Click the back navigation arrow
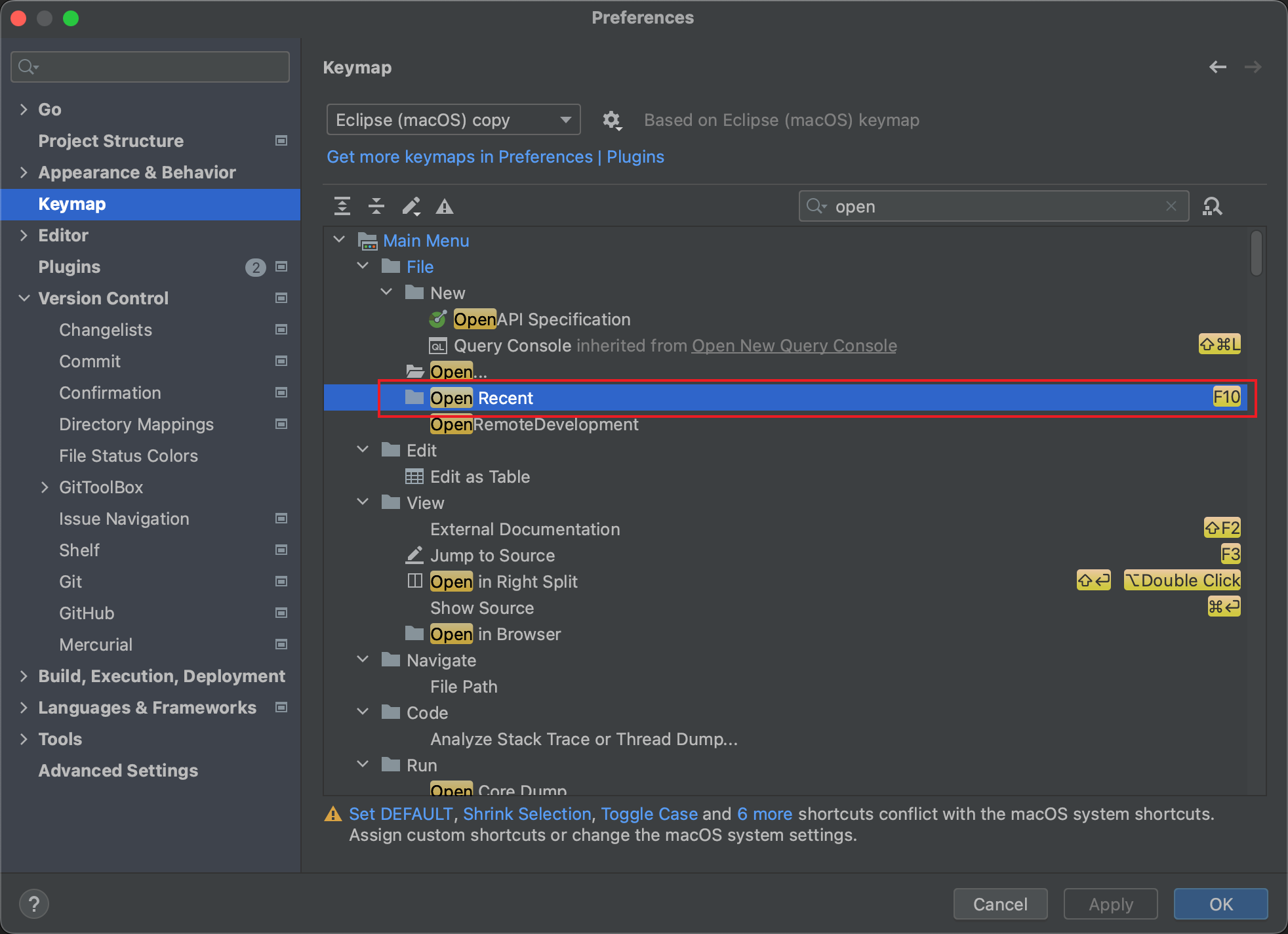Image resolution: width=1288 pixels, height=934 pixels. click(1218, 67)
